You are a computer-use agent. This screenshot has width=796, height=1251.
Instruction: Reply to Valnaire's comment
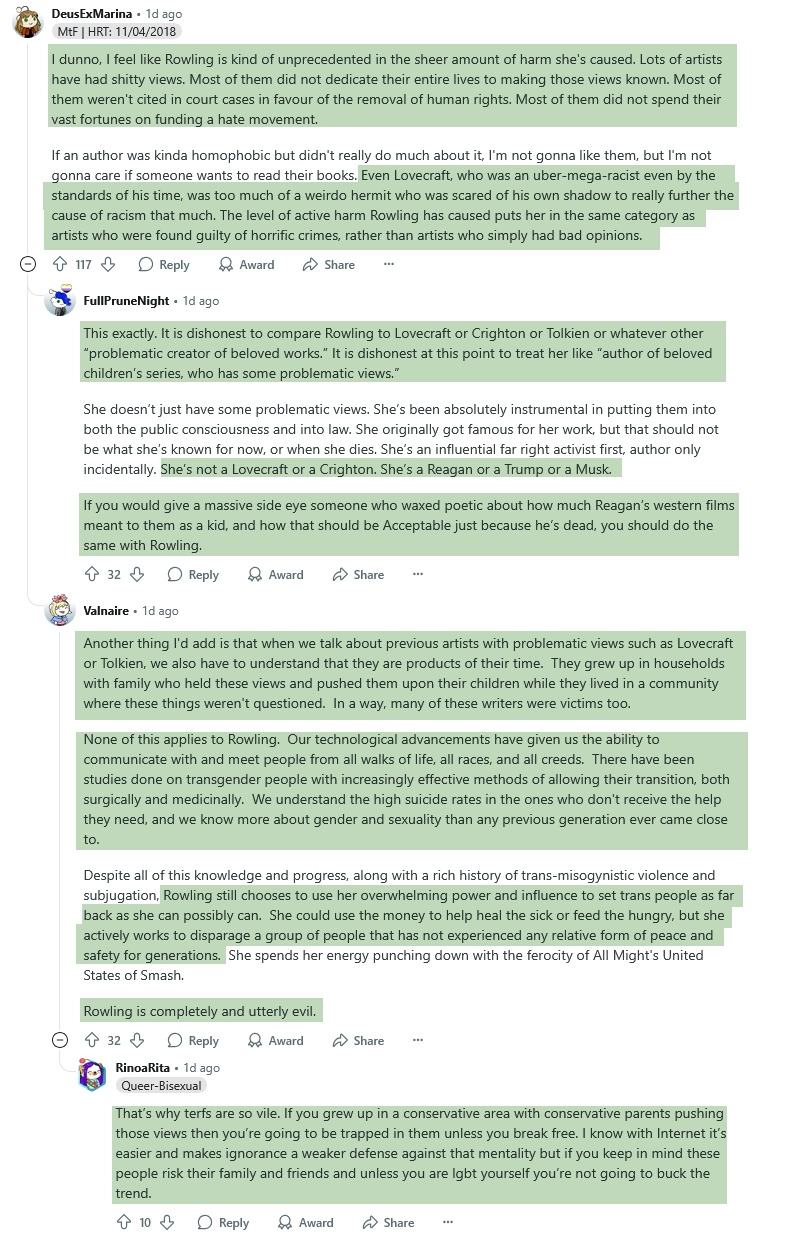click(193, 1041)
